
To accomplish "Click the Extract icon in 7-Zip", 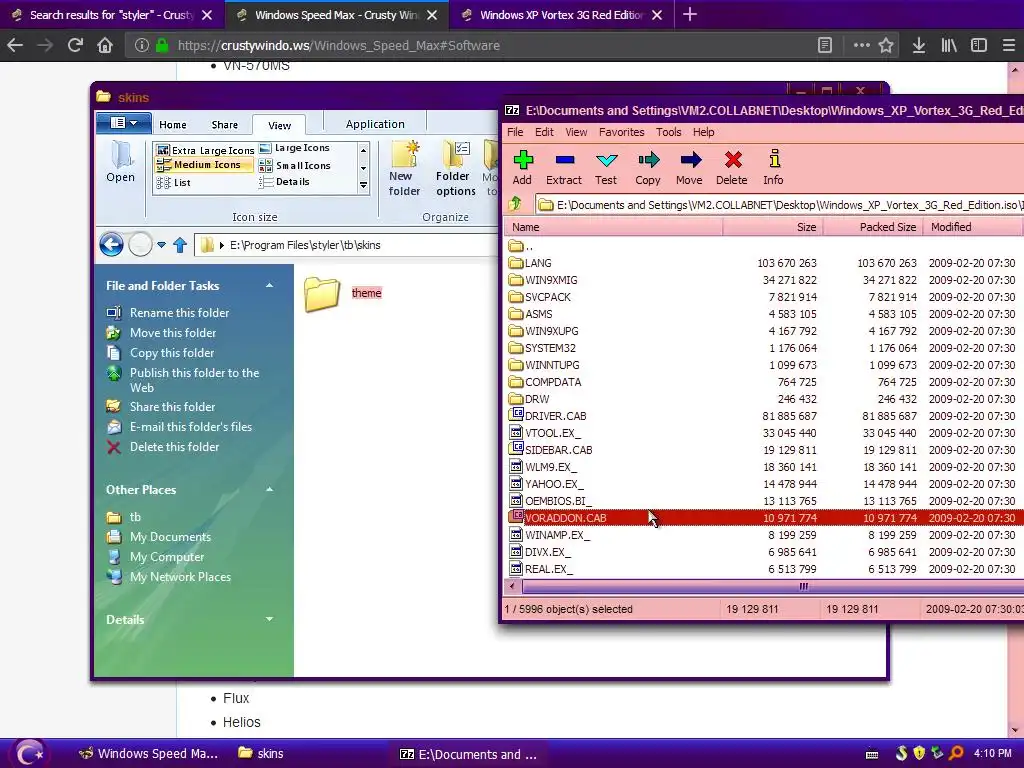I will tap(564, 167).
